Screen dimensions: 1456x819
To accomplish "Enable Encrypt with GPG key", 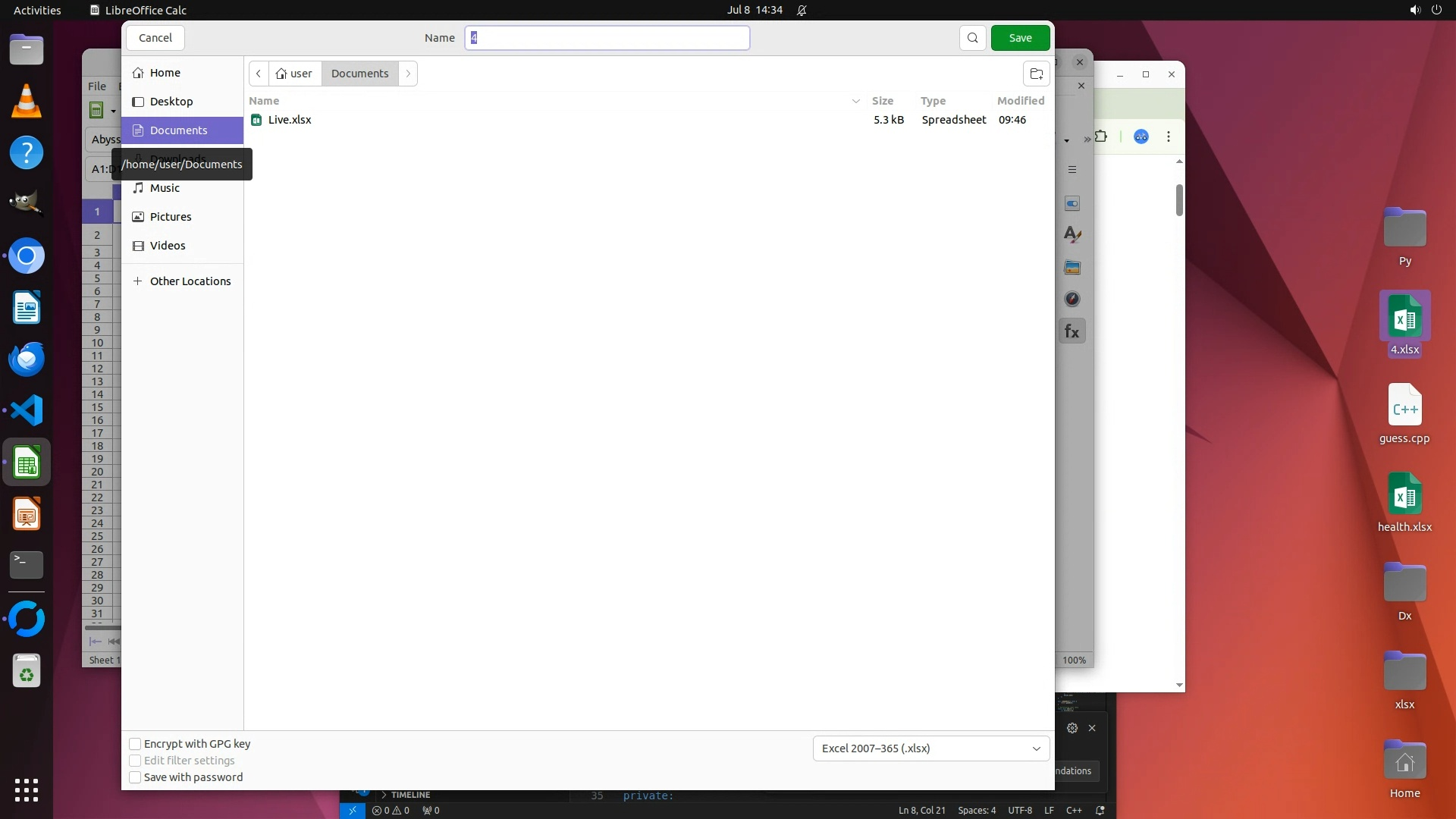I will coord(135,744).
